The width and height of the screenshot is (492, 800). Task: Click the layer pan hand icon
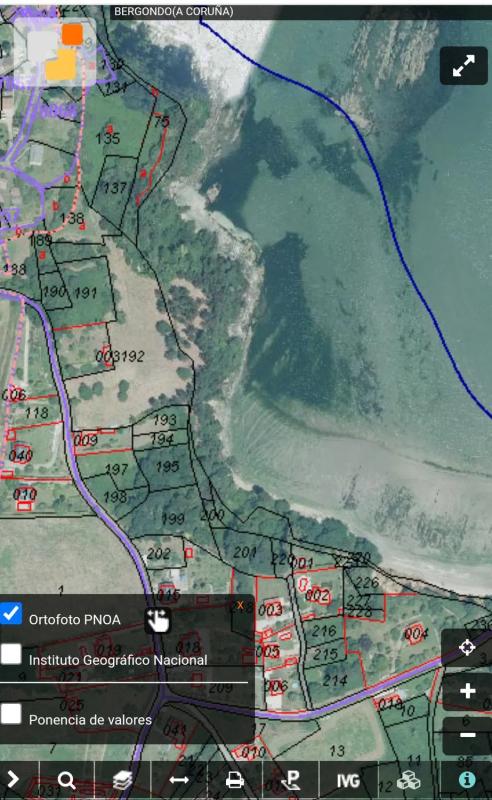tap(158, 620)
